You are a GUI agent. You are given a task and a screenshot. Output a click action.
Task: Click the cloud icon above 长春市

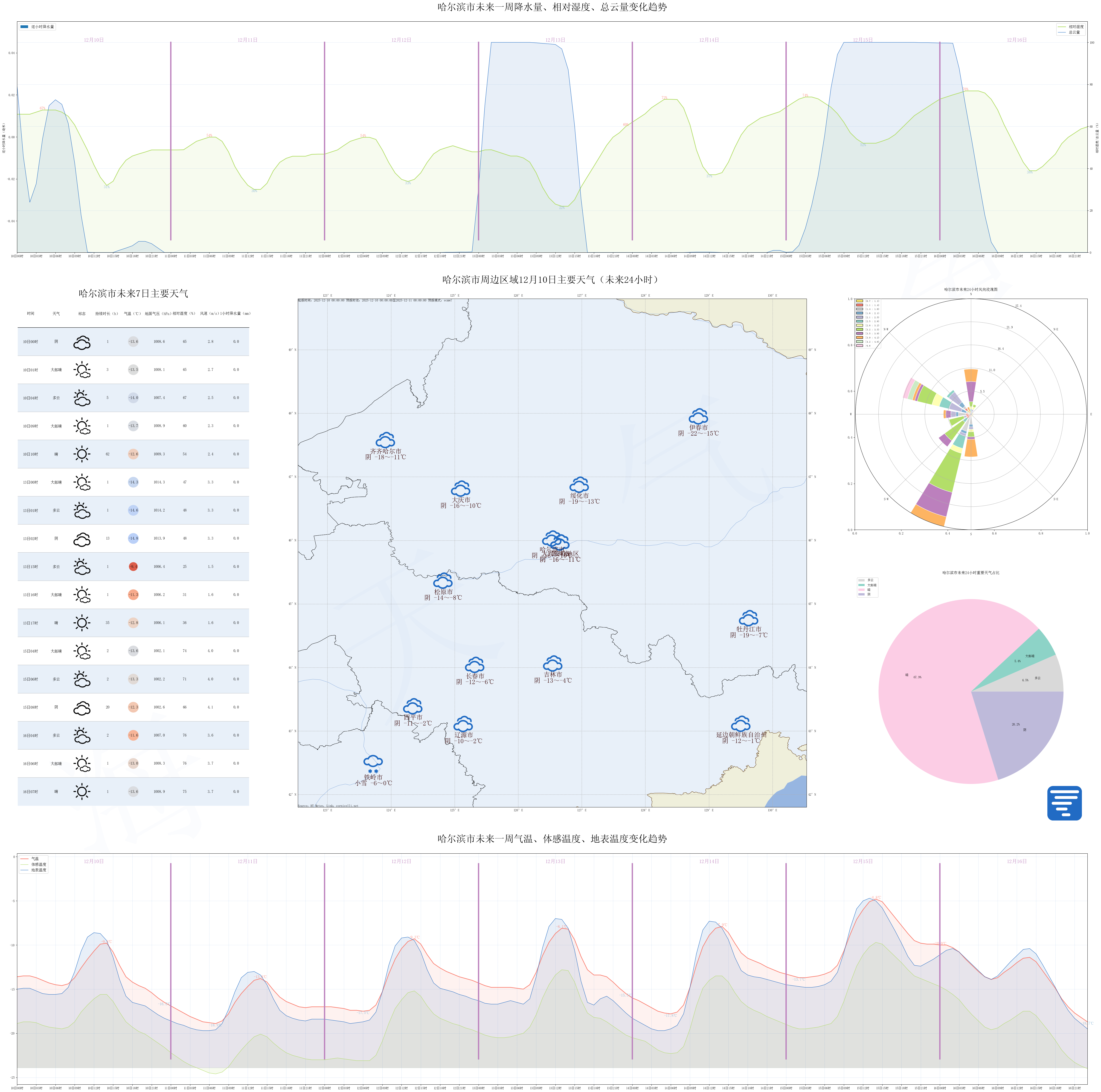tap(475, 664)
